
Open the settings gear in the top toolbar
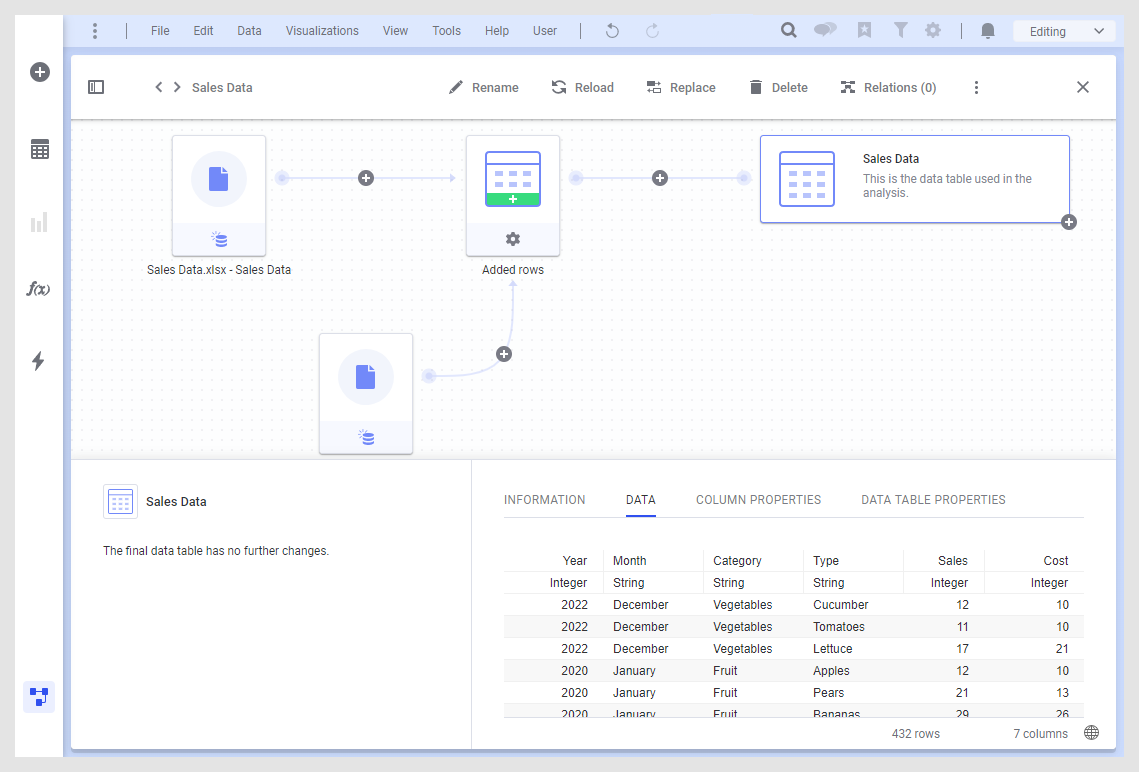coord(933,30)
